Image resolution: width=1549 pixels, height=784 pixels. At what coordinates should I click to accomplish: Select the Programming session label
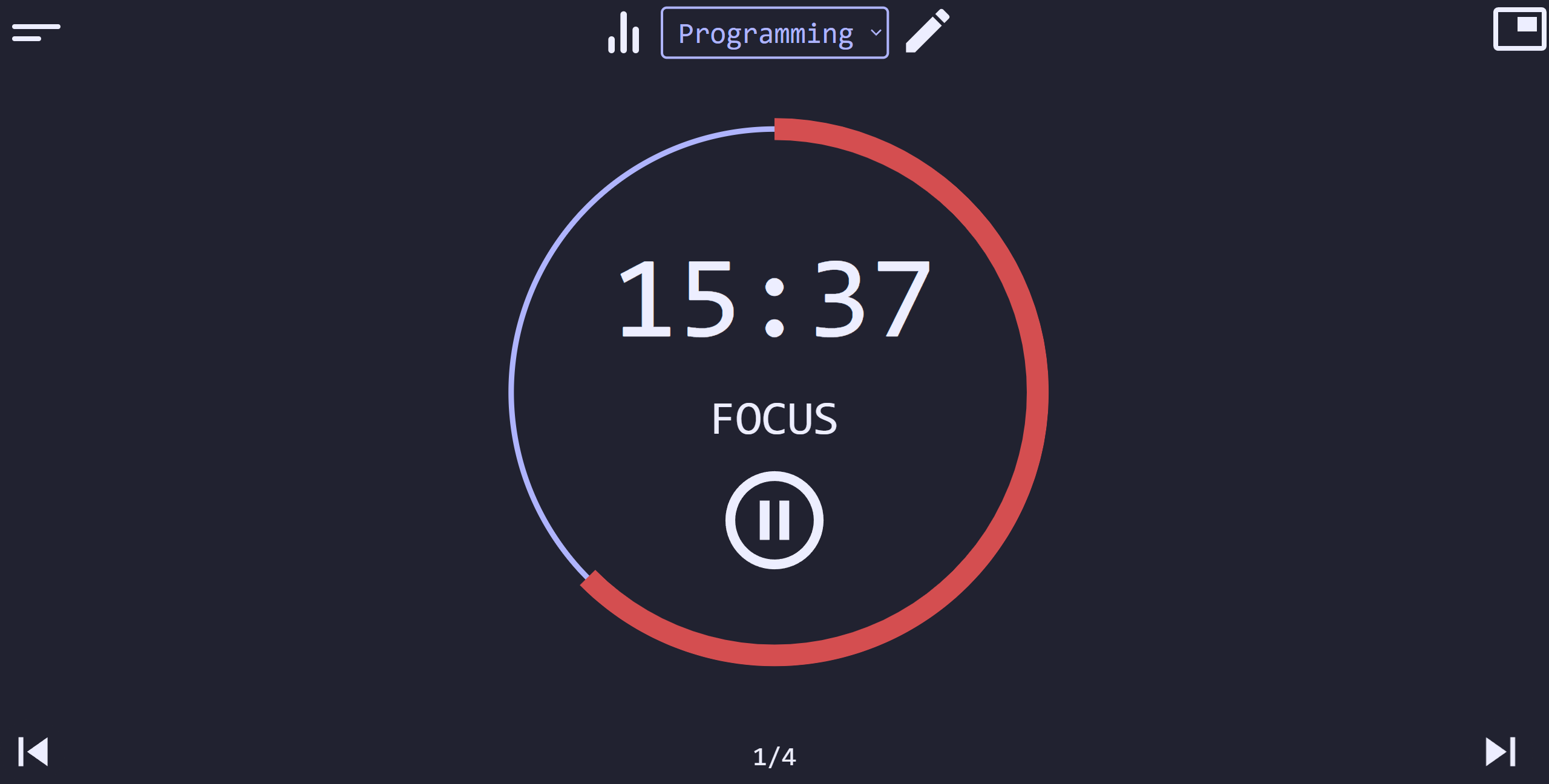click(775, 33)
